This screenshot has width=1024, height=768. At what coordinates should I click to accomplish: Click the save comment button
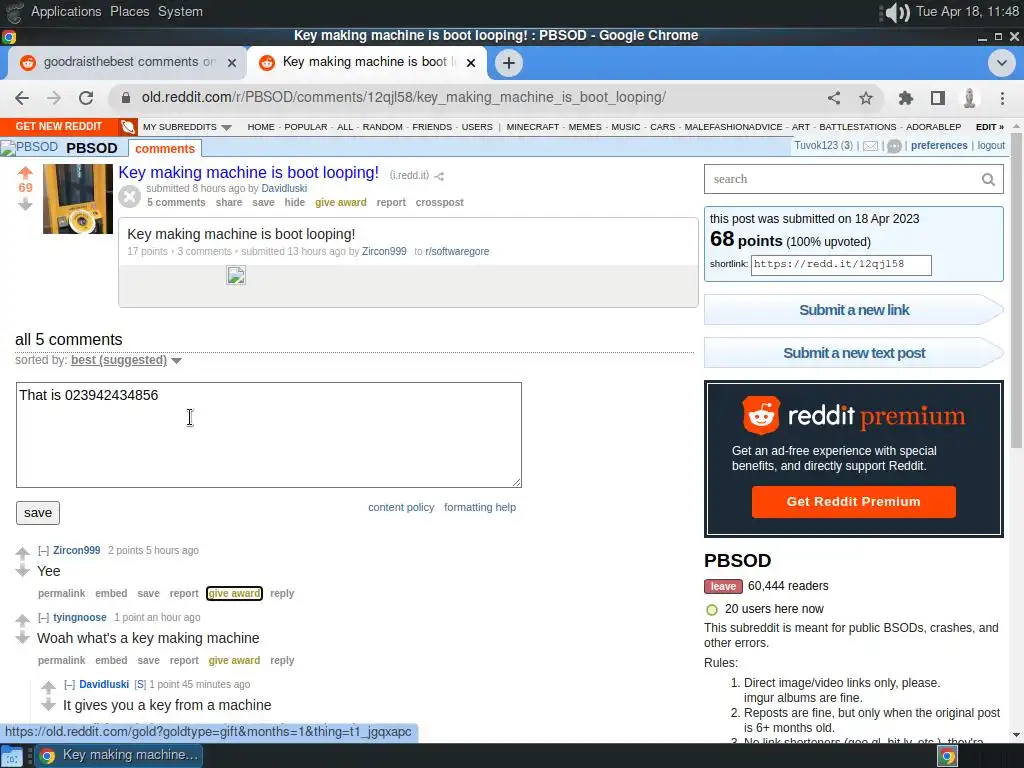[38, 513]
